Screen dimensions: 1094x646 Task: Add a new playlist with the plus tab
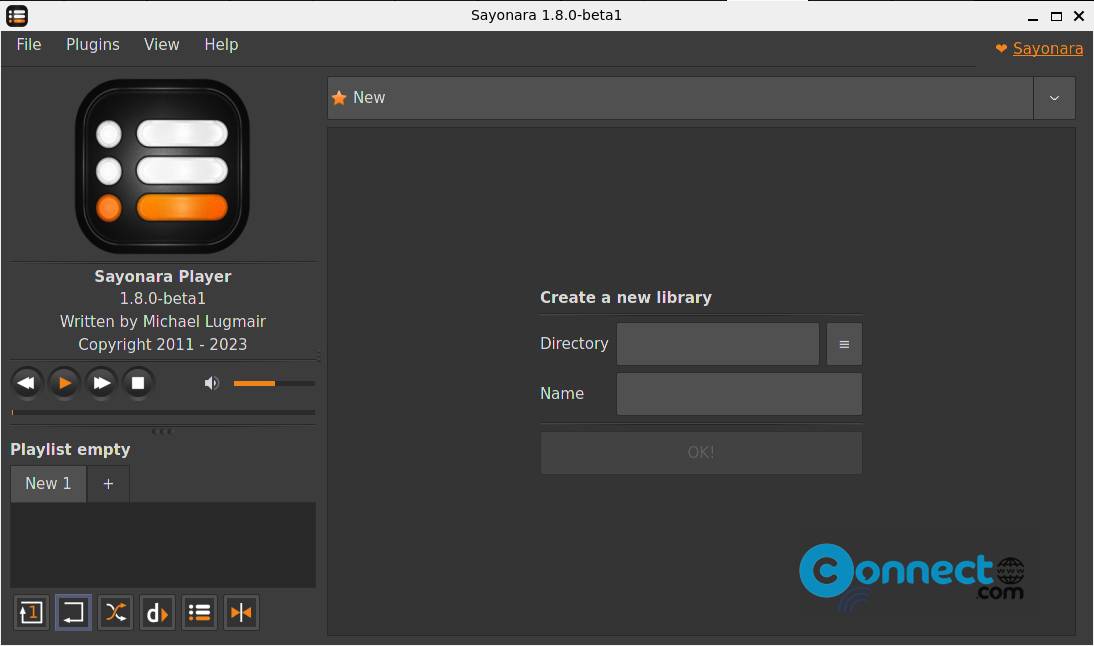coord(108,483)
